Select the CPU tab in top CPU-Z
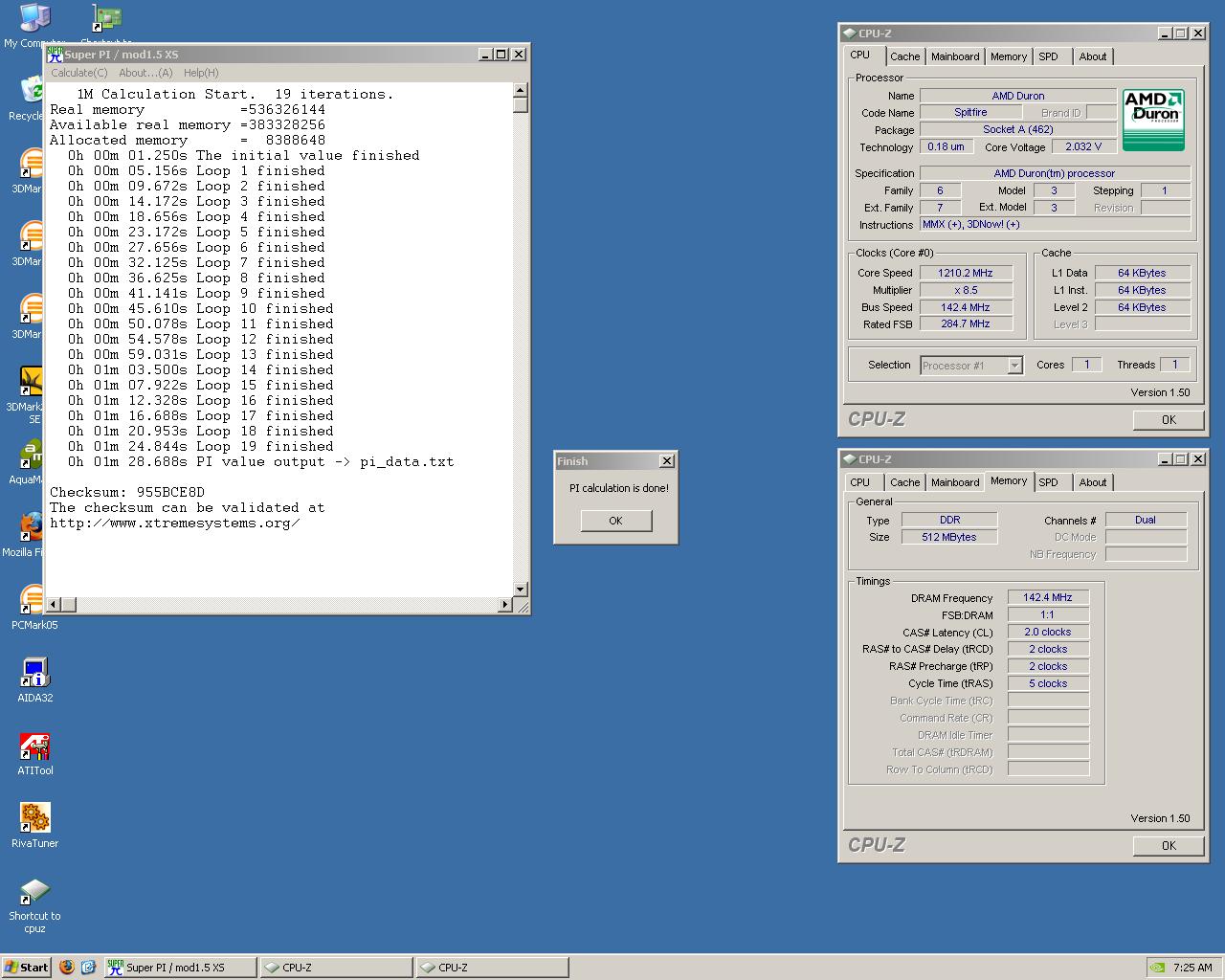 pyautogui.click(x=860, y=55)
